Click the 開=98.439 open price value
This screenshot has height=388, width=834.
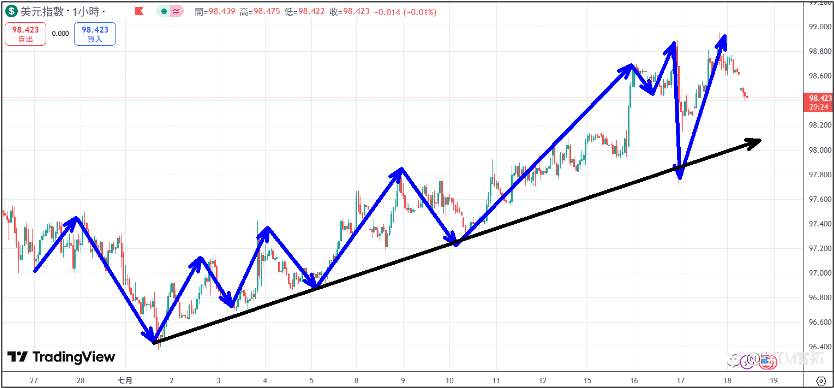coord(215,12)
